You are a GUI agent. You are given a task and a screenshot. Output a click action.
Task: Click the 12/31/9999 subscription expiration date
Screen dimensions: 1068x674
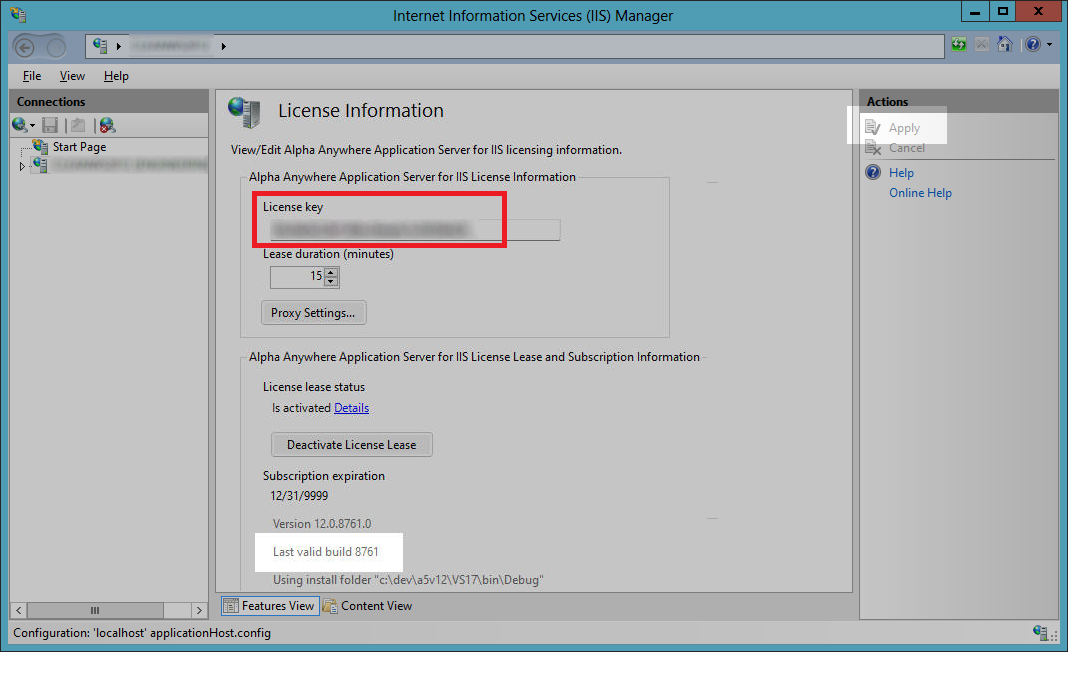click(299, 496)
